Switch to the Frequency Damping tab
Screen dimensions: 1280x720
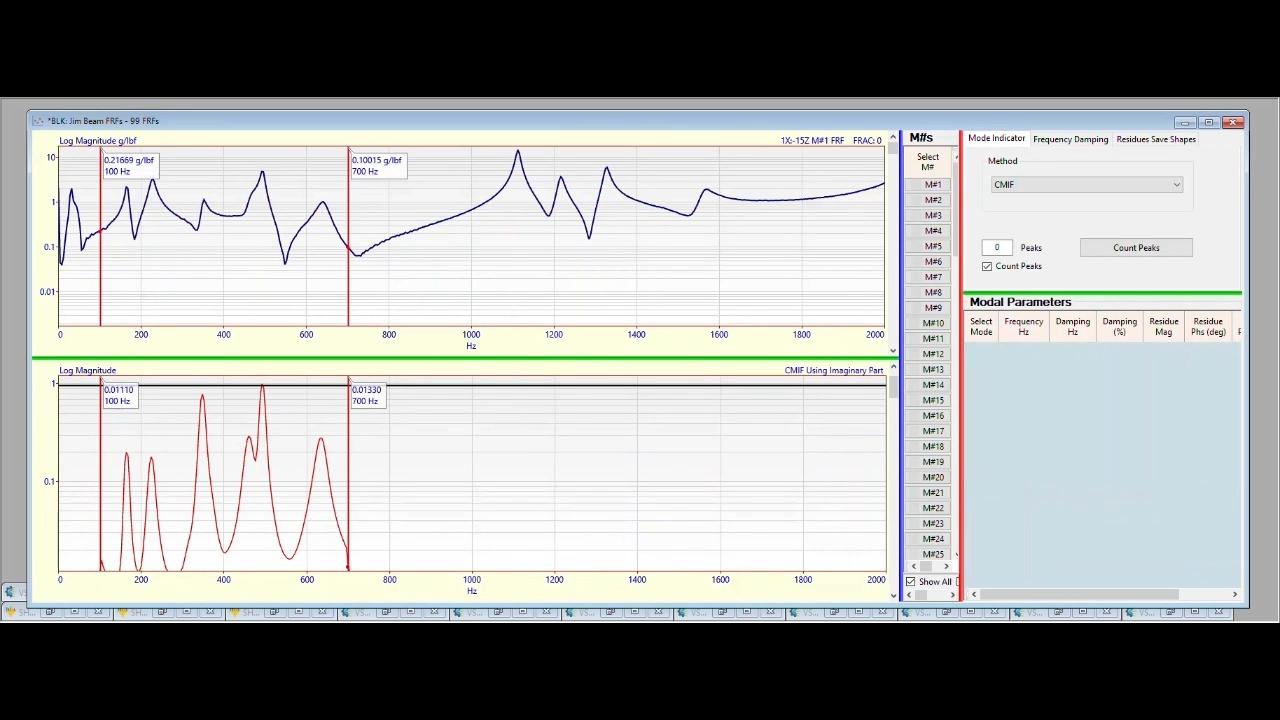(x=1070, y=139)
